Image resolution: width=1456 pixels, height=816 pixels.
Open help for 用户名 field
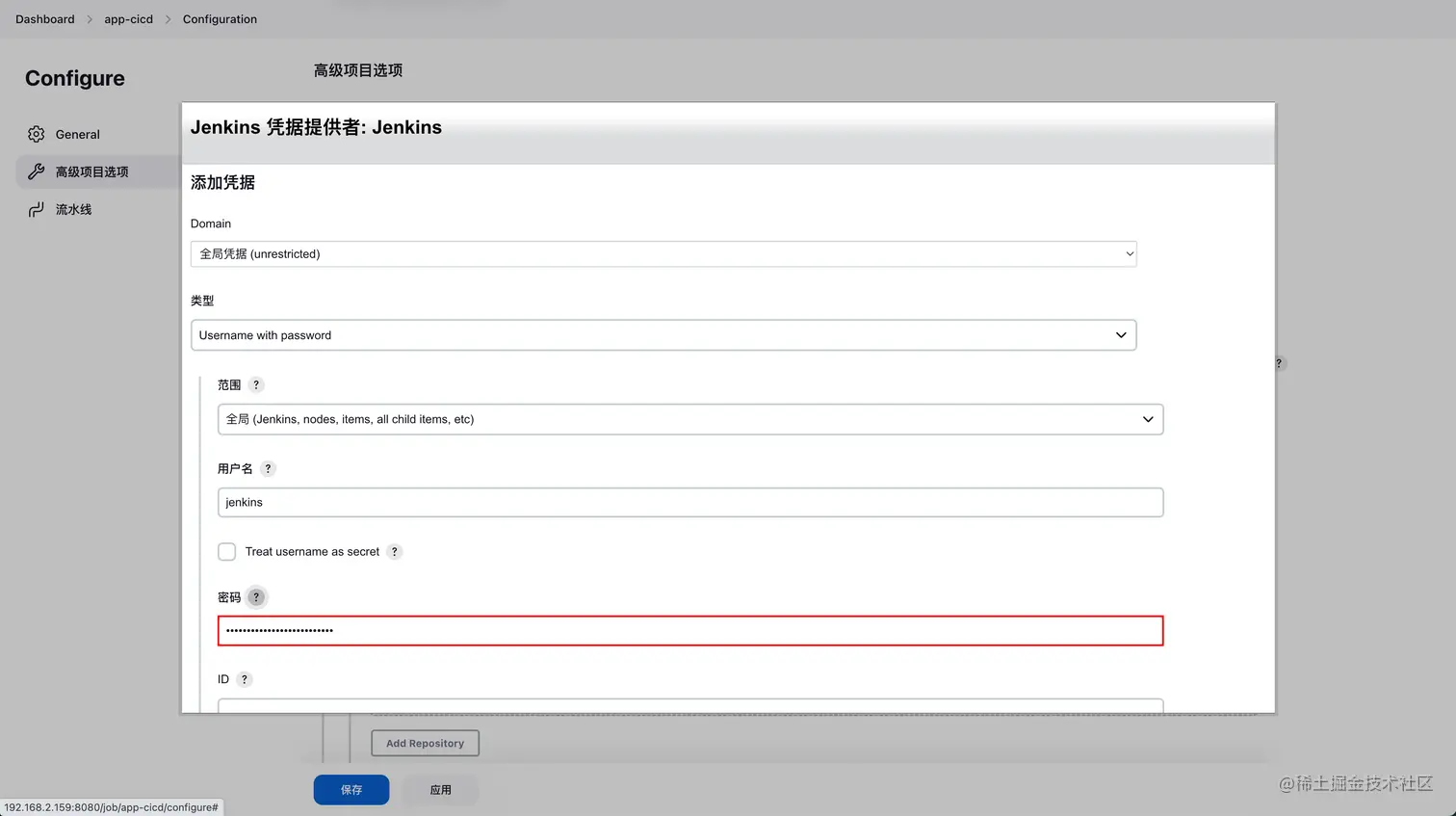click(x=268, y=468)
